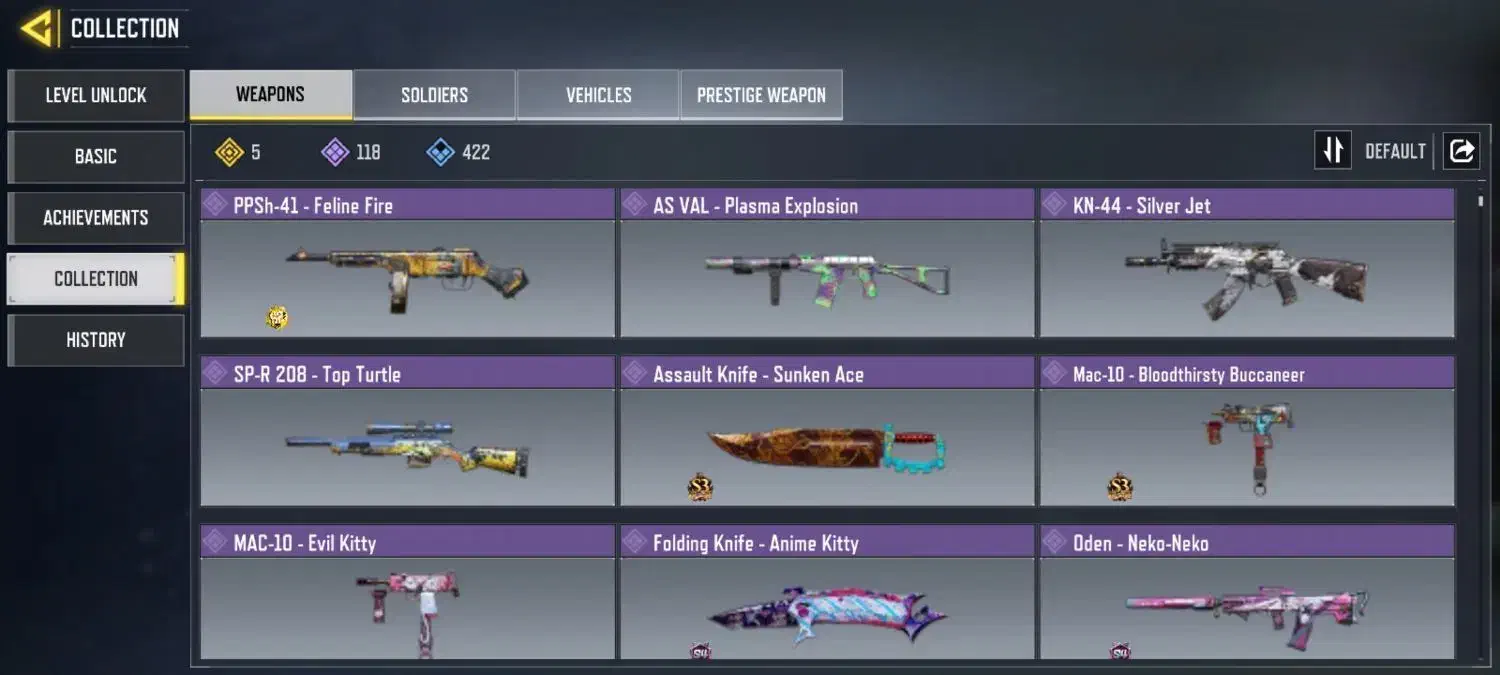Filter by the purple epic rarity icon
The width and height of the screenshot is (1500, 675).
click(335, 152)
